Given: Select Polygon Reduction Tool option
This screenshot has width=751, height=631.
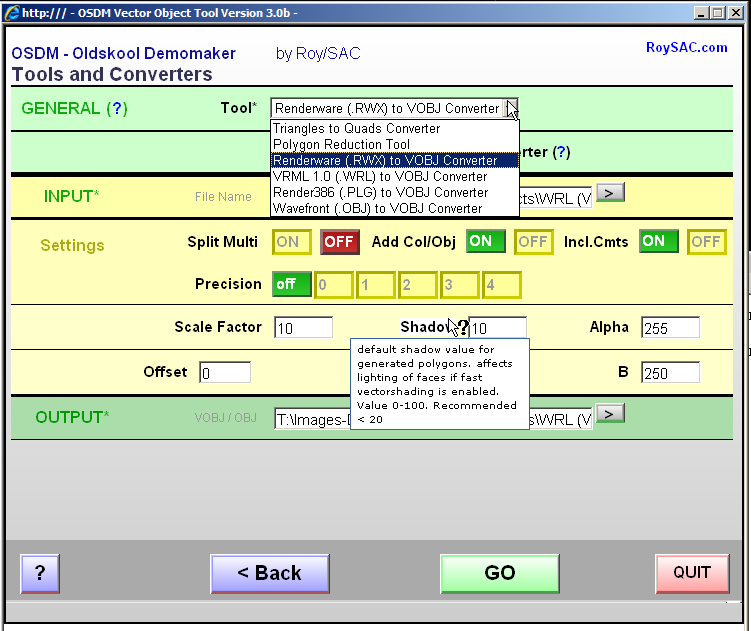Looking at the screenshot, I should [395, 144].
